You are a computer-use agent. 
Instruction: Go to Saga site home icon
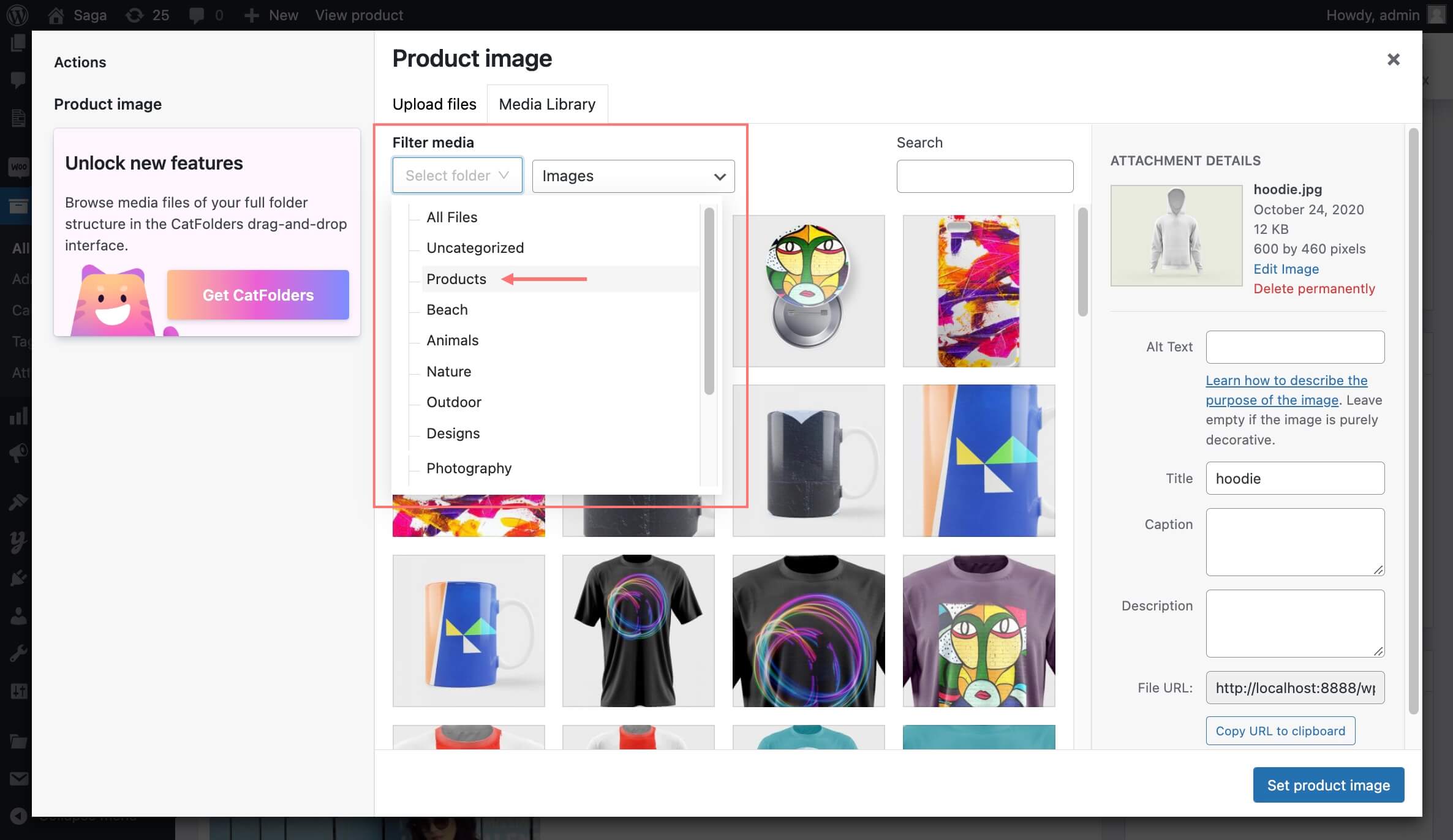(56, 15)
